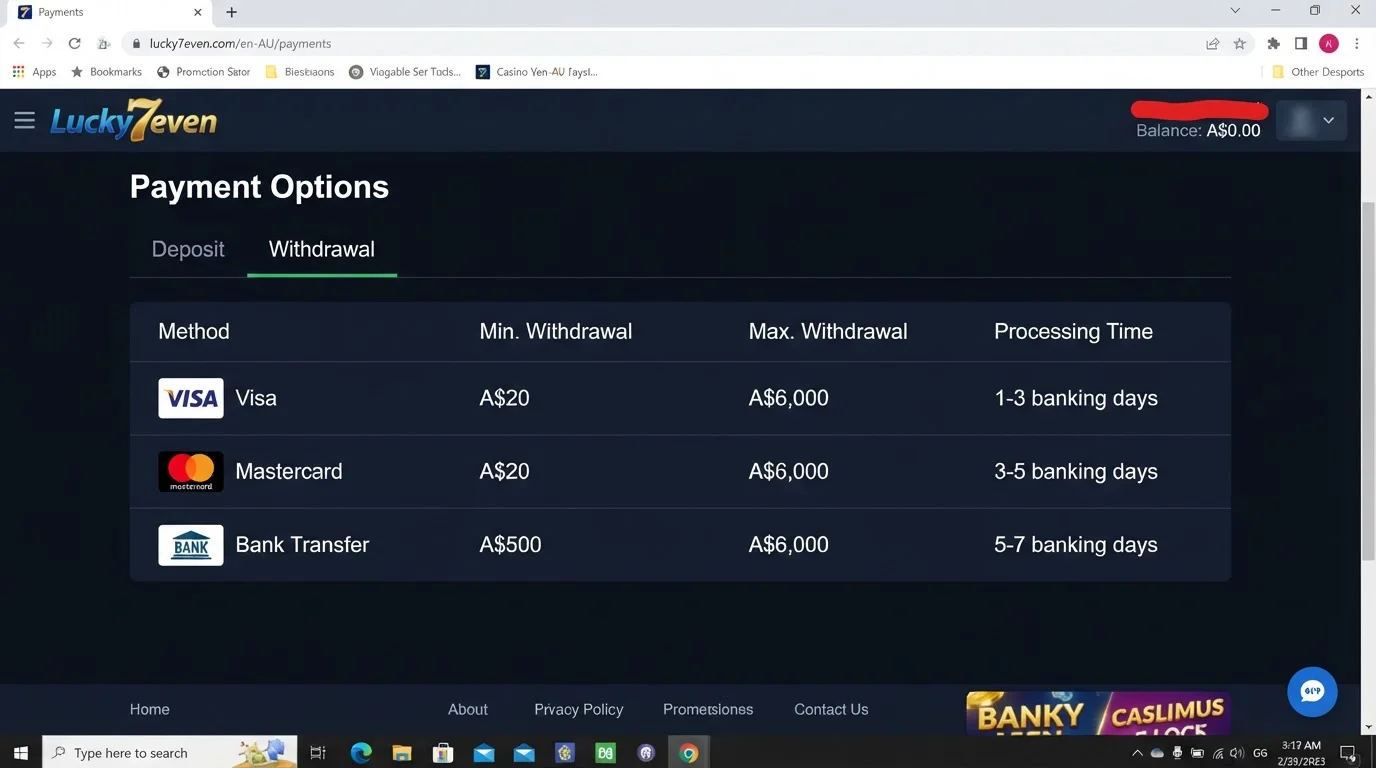Open the Chrome profile avatar
The width and height of the screenshot is (1376, 768).
(1329, 43)
